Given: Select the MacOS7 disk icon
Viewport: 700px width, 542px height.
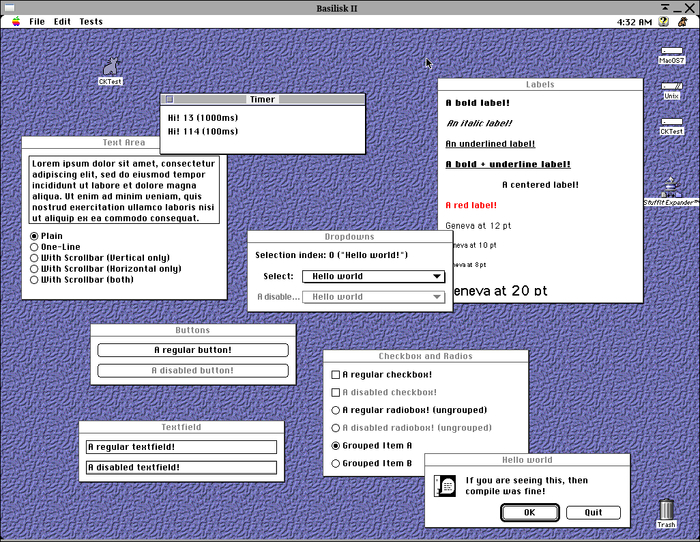Looking at the screenshot, I should 671,51.
